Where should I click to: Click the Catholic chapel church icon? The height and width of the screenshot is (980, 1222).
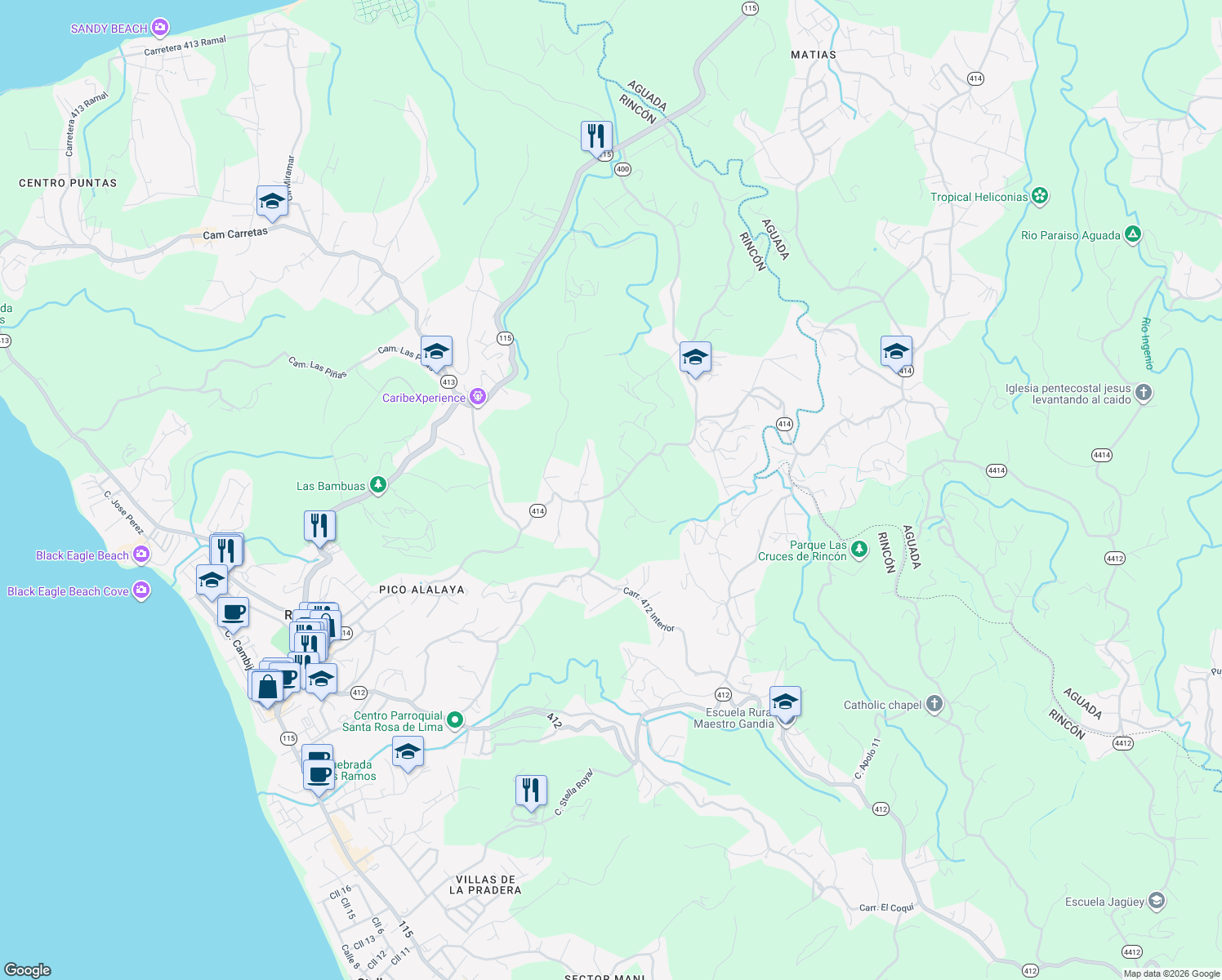click(x=934, y=703)
